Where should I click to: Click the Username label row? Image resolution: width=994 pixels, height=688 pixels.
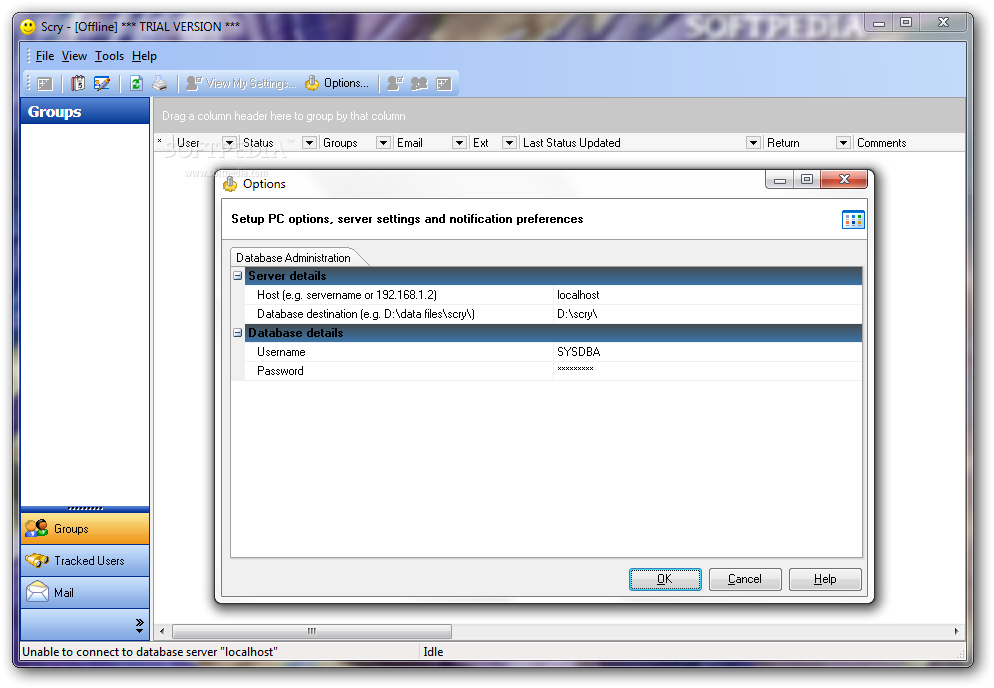coord(399,352)
